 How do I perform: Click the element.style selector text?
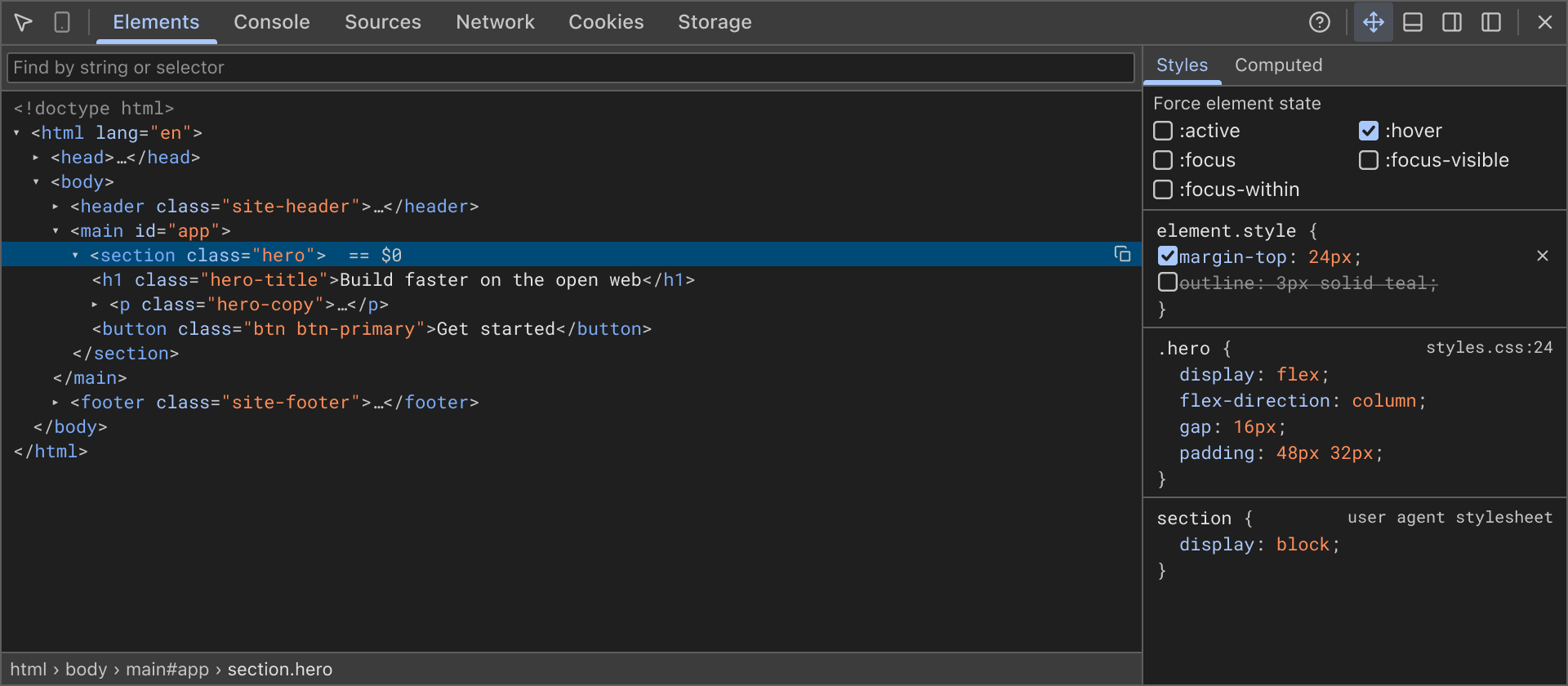(x=1226, y=231)
